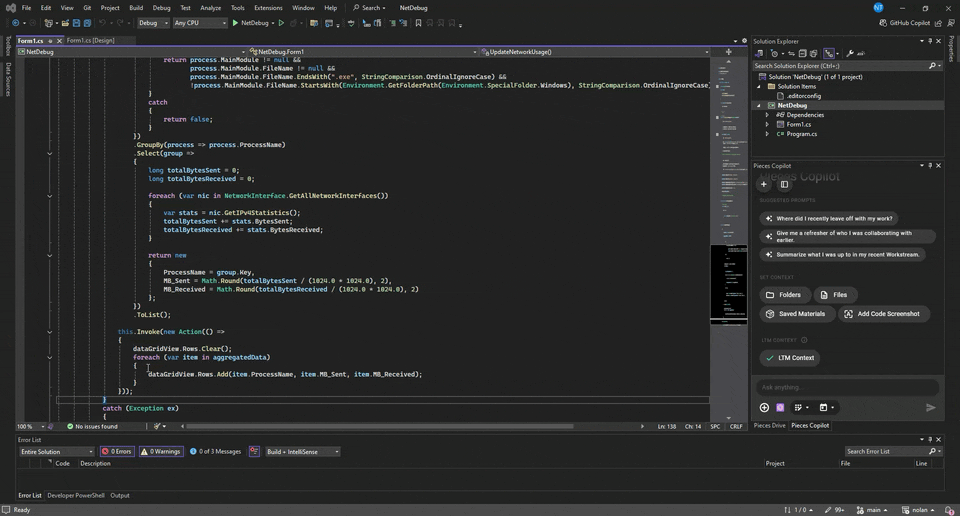
Task: Toggle the 0 Errors filter
Action: [117, 452]
